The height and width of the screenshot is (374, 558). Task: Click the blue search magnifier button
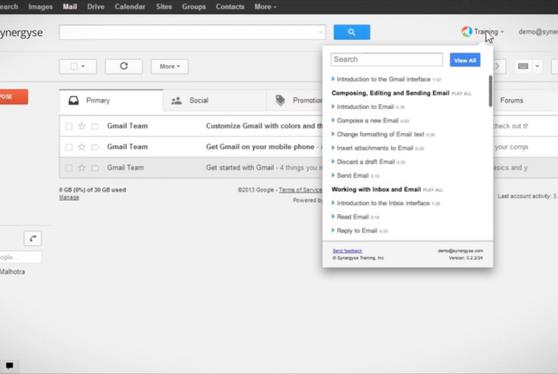pyautogui.click(x=352, y=32)
